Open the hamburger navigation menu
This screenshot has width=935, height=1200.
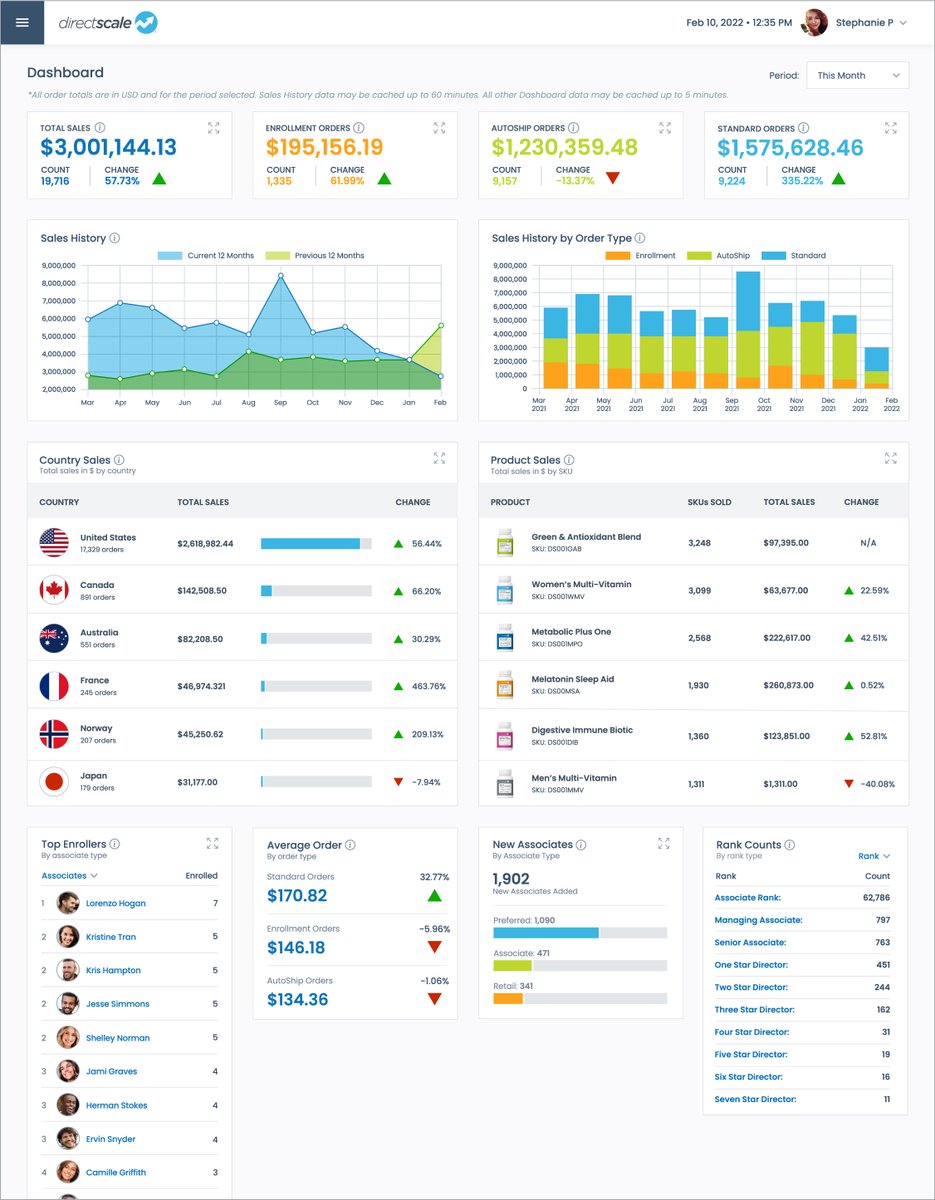pyautogui.click(x=22, y=22)
